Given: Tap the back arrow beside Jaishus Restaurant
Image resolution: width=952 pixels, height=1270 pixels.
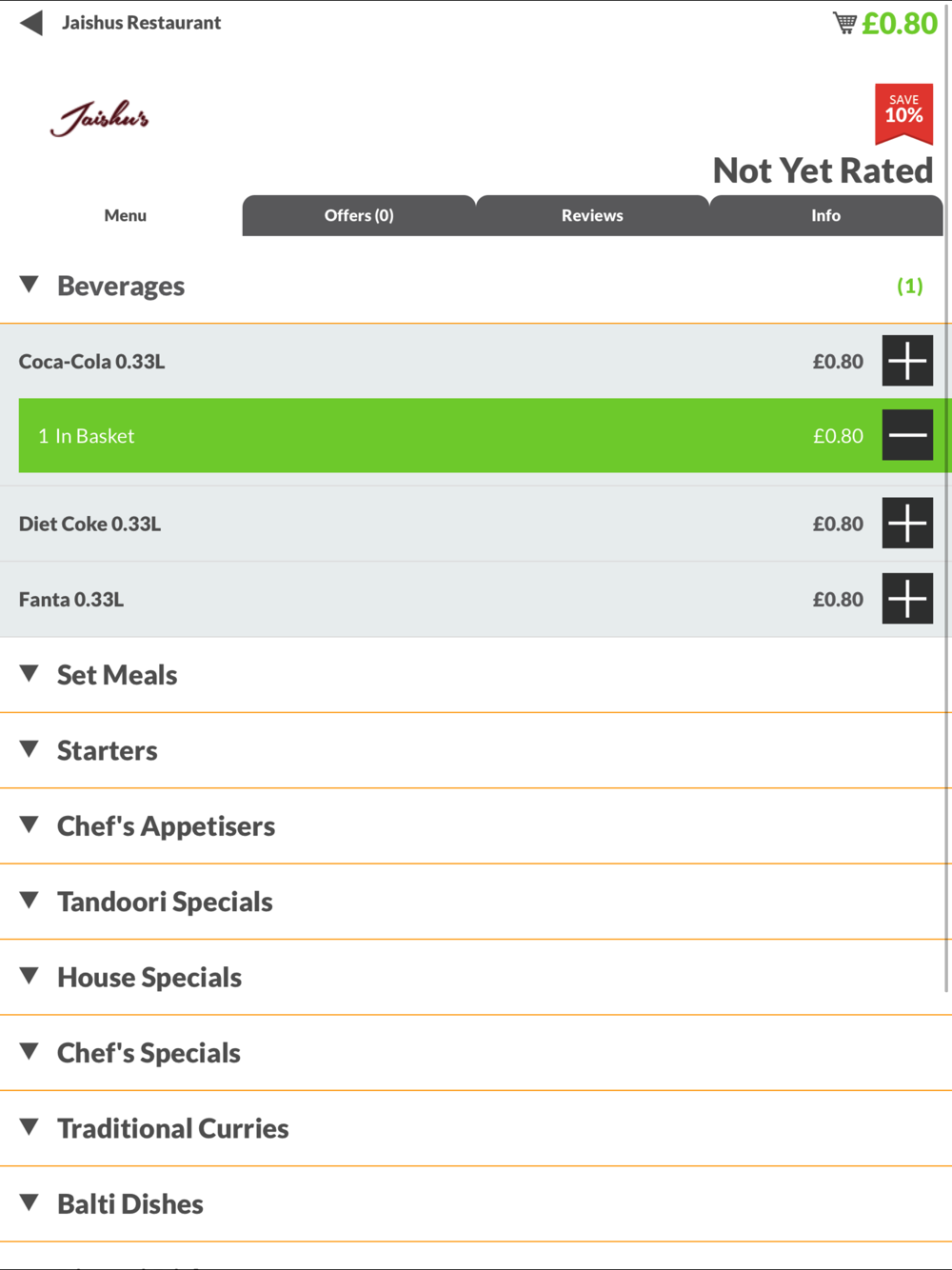Looking at the screenshot, I should point(31,23).
